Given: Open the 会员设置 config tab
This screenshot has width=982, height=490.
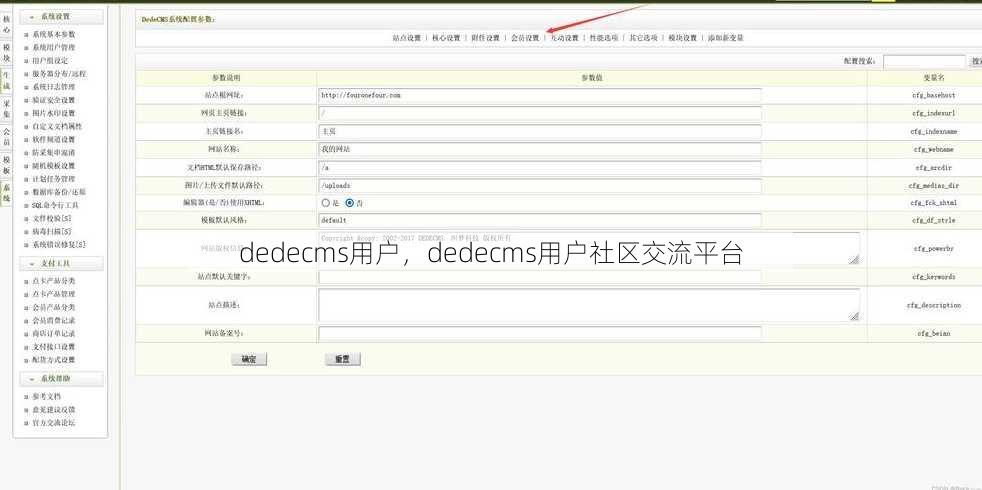Looking at the screenshot, I should (525, 38).
